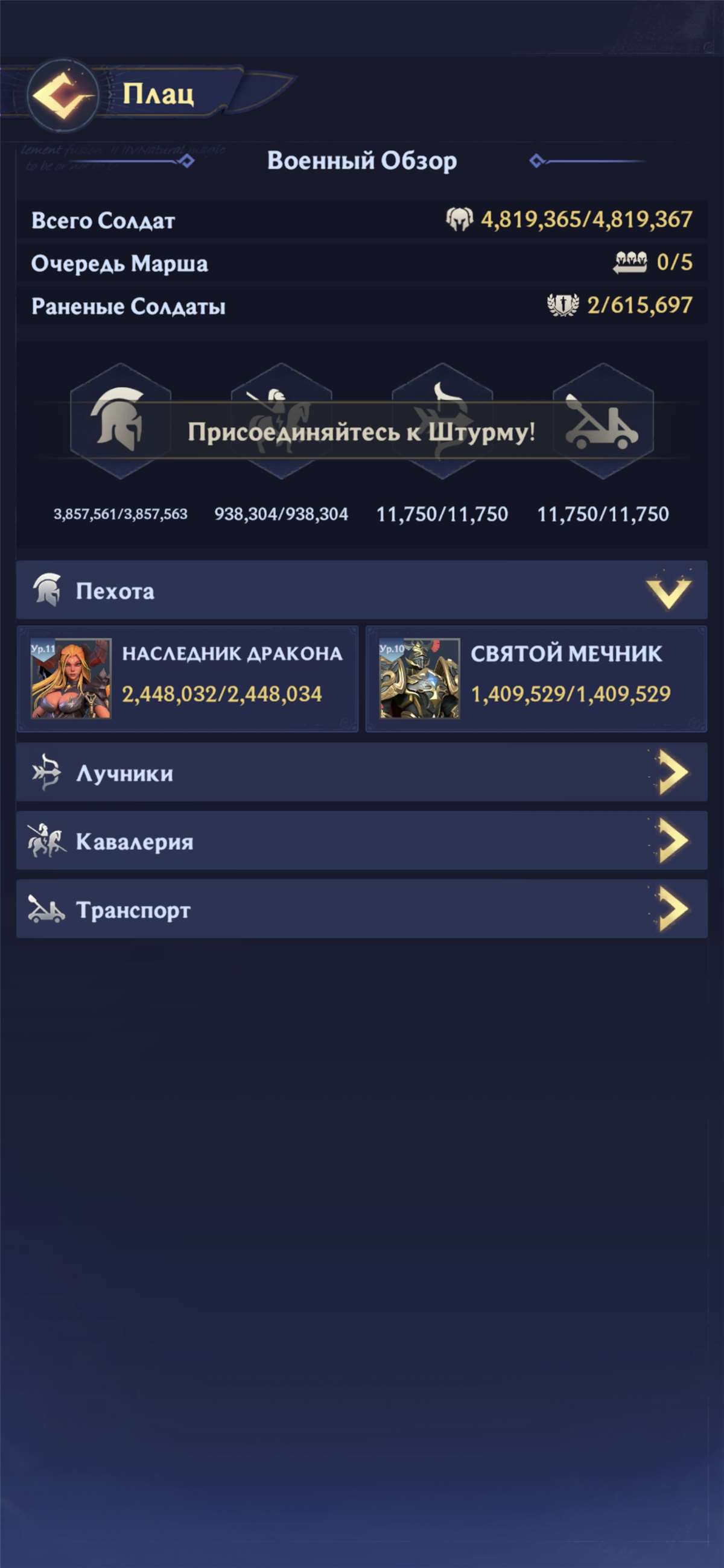
Task: Click the Раненые Солдаты row
Action: pos(361,305)
